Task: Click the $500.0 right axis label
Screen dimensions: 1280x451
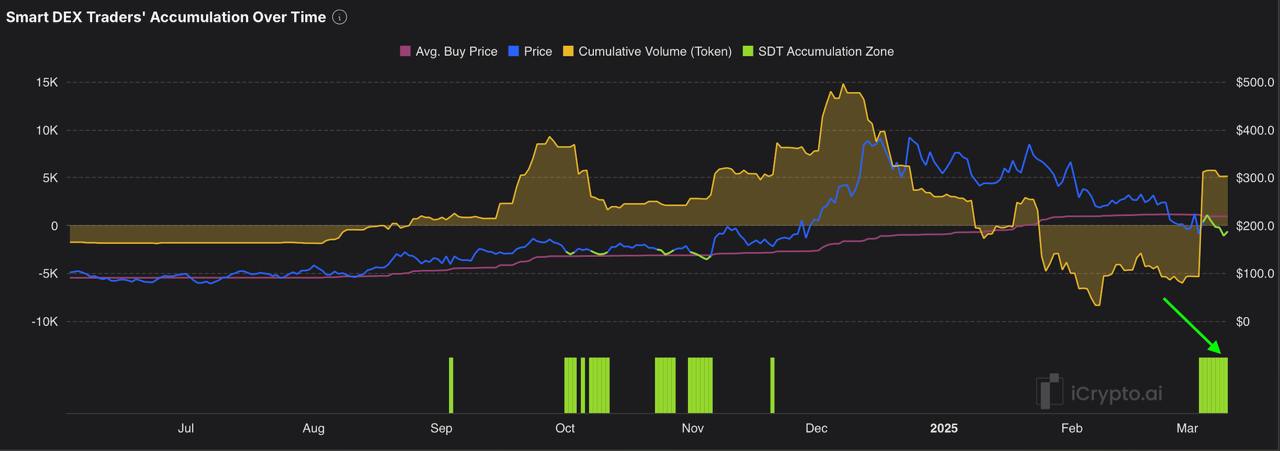Action: (x=1254, y=82)
